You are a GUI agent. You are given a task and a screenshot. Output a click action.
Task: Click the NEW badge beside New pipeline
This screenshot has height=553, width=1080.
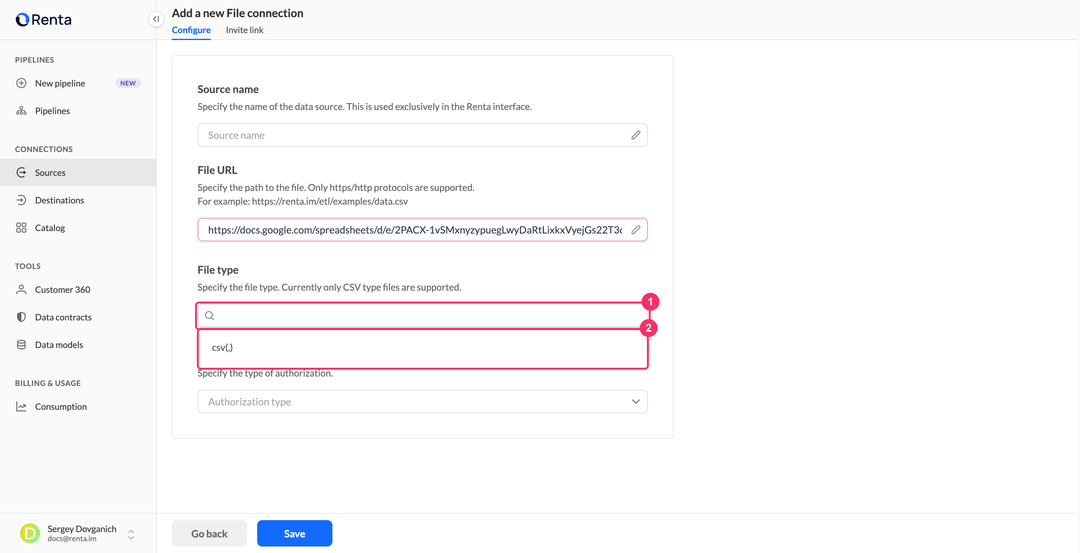coord(128,83)
